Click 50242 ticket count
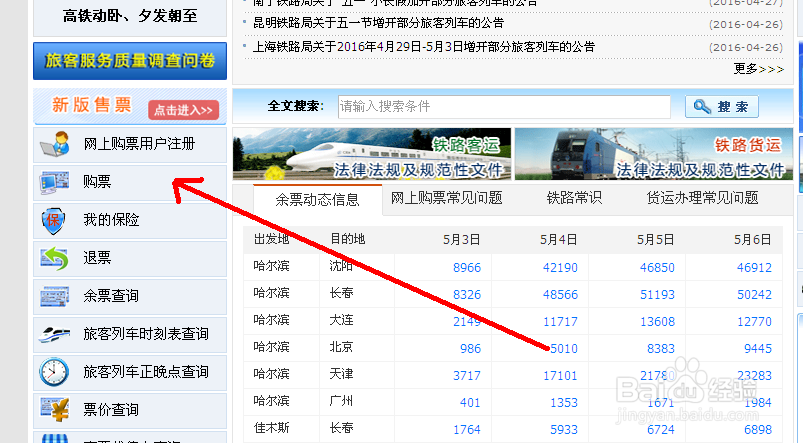 point(754,294)
